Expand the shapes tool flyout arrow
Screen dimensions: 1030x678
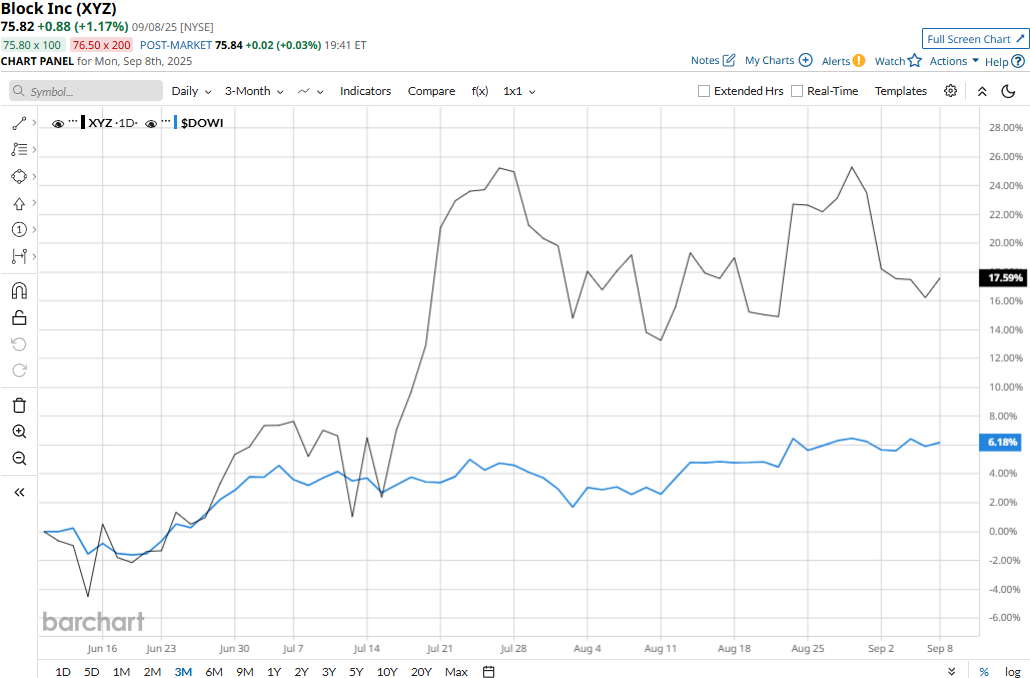click(x=34, y=177)
